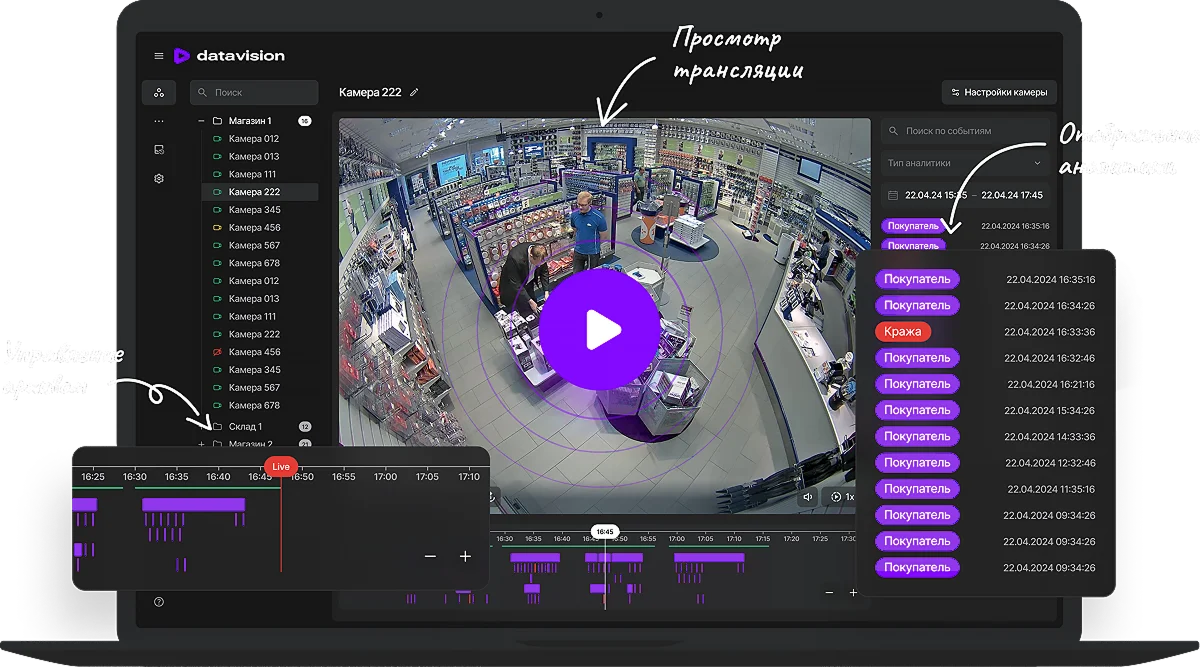Collapse the Магазин 1 folder
Viewport: 1200px width, 667px height.
(201, 121)
